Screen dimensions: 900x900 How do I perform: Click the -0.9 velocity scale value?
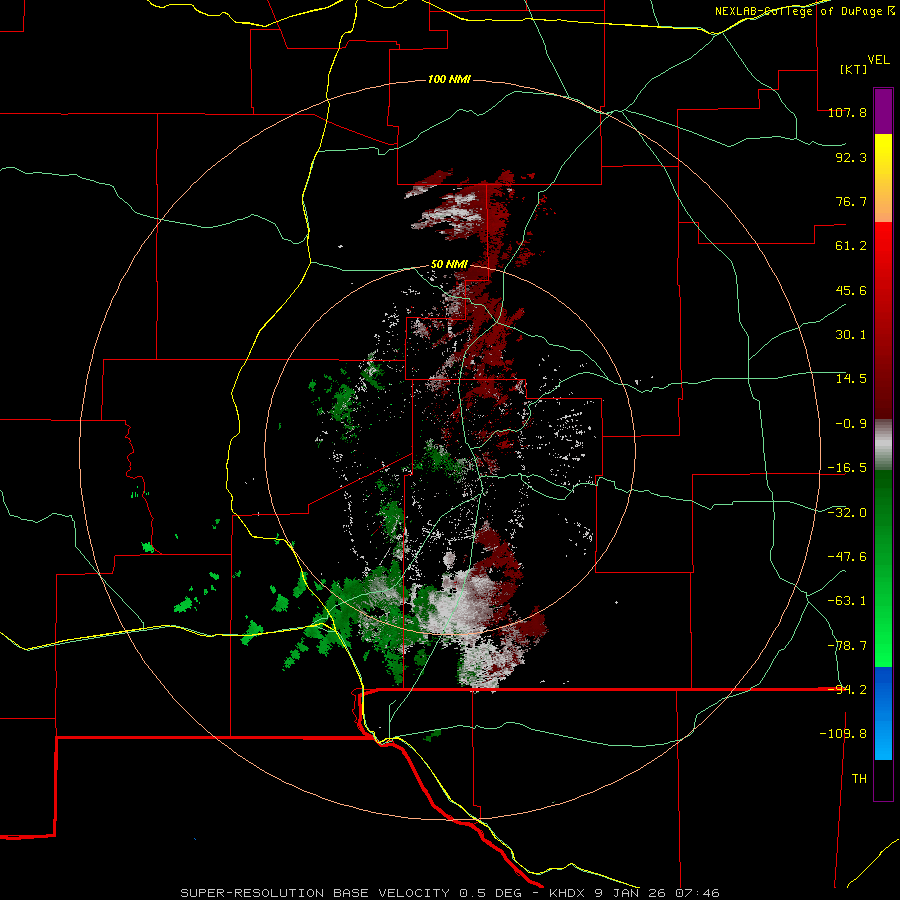click(851, 424)
